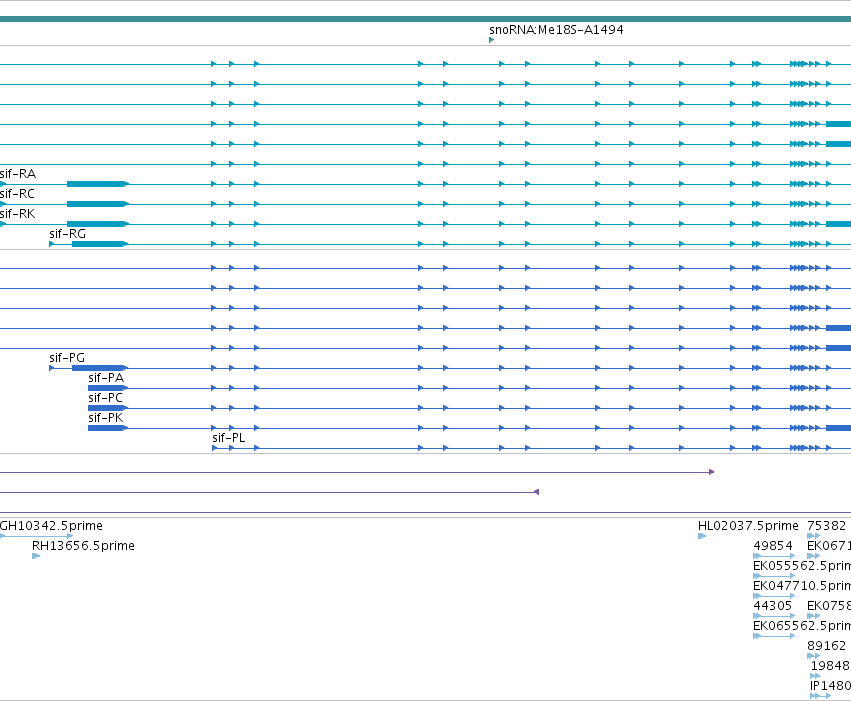851x701 pixels.
Task: Select the glyph beneath the IP1480 label
Action: pos(820,696)
